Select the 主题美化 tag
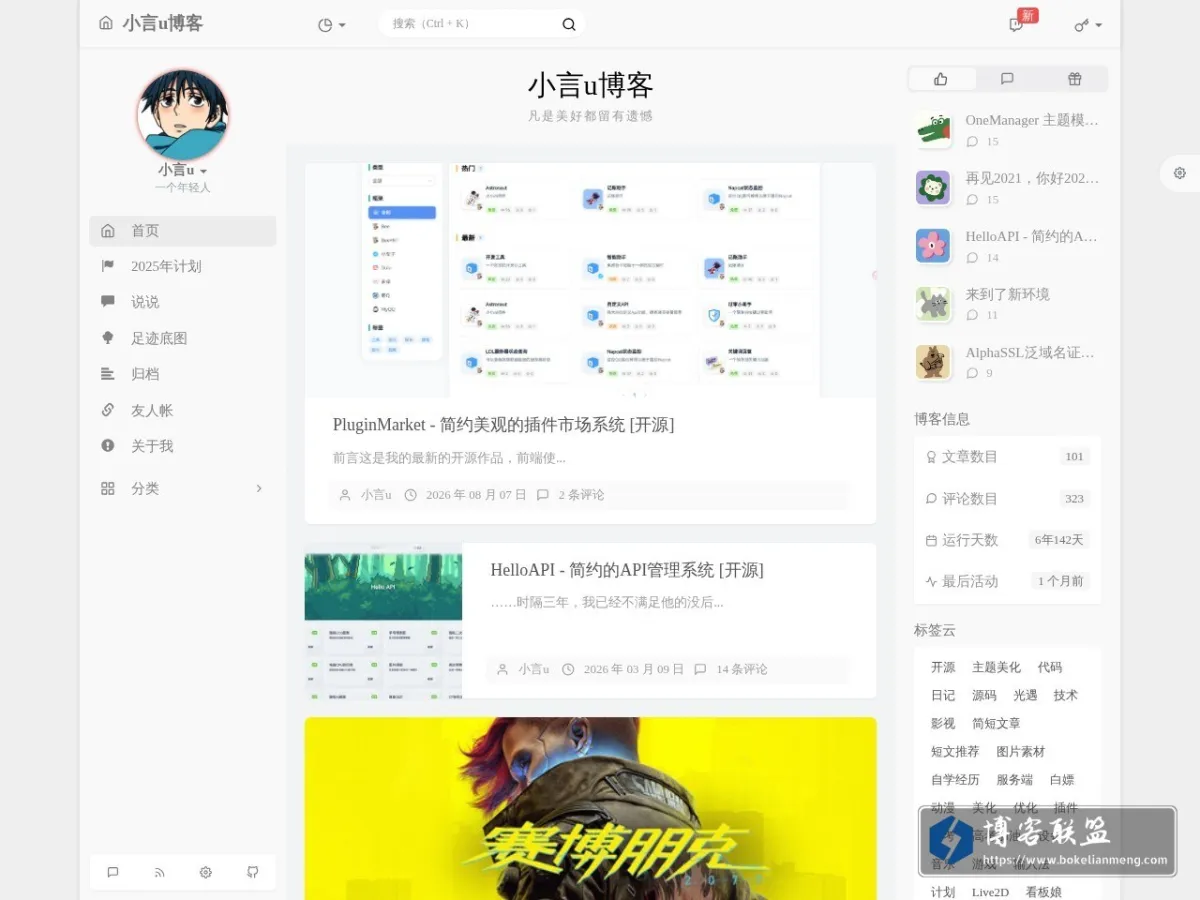This screenshot has width=1200, height=900. coord(996,667)
